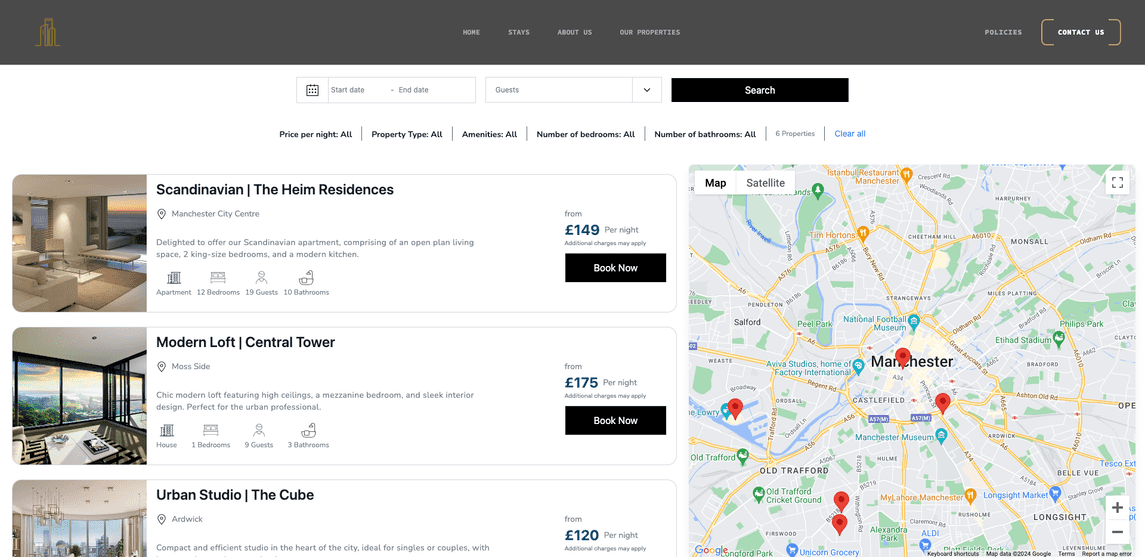Open the Urban Studio photo thumbnail
1145x557 pixels.
(x=80, y=518)
